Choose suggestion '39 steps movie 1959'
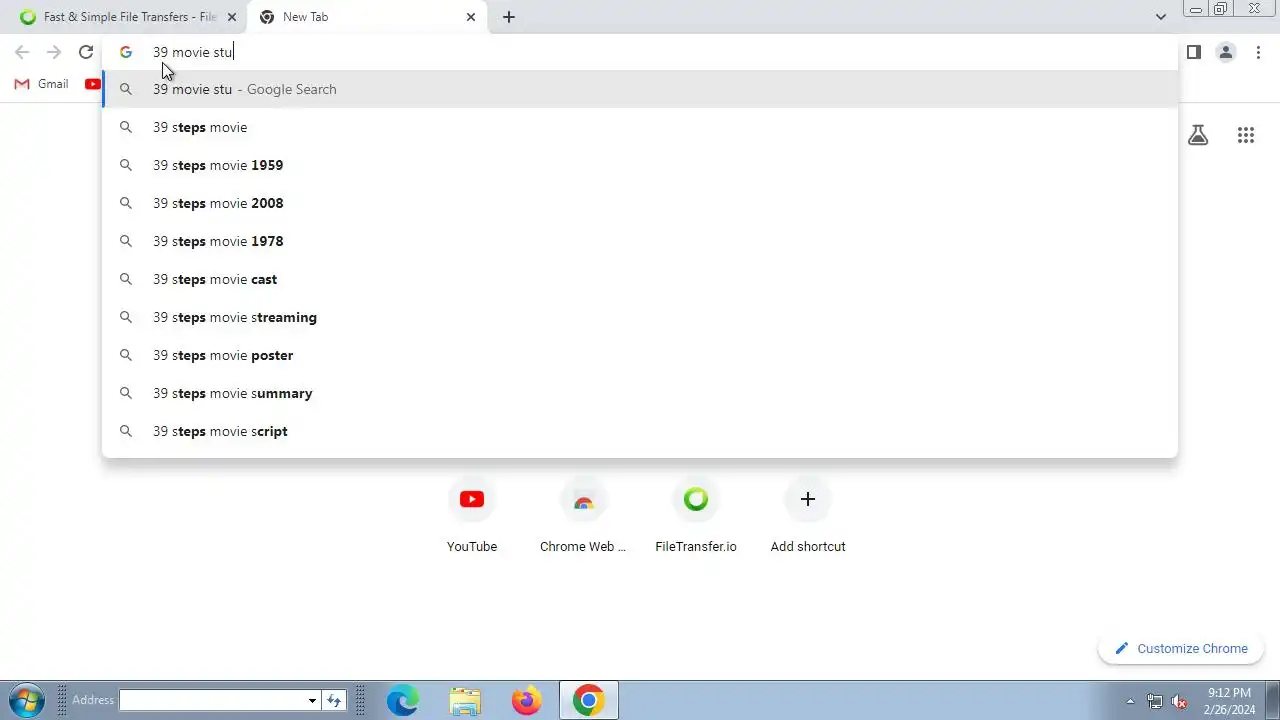 point(640,165)
